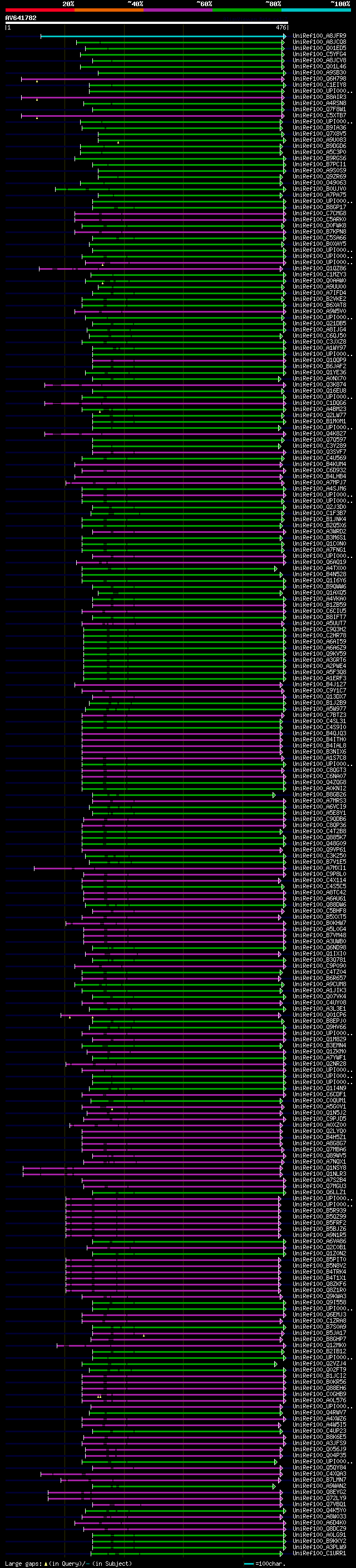
Task: Select the UniRef100_B9RGS6 label
Action: tap(319, 159)
